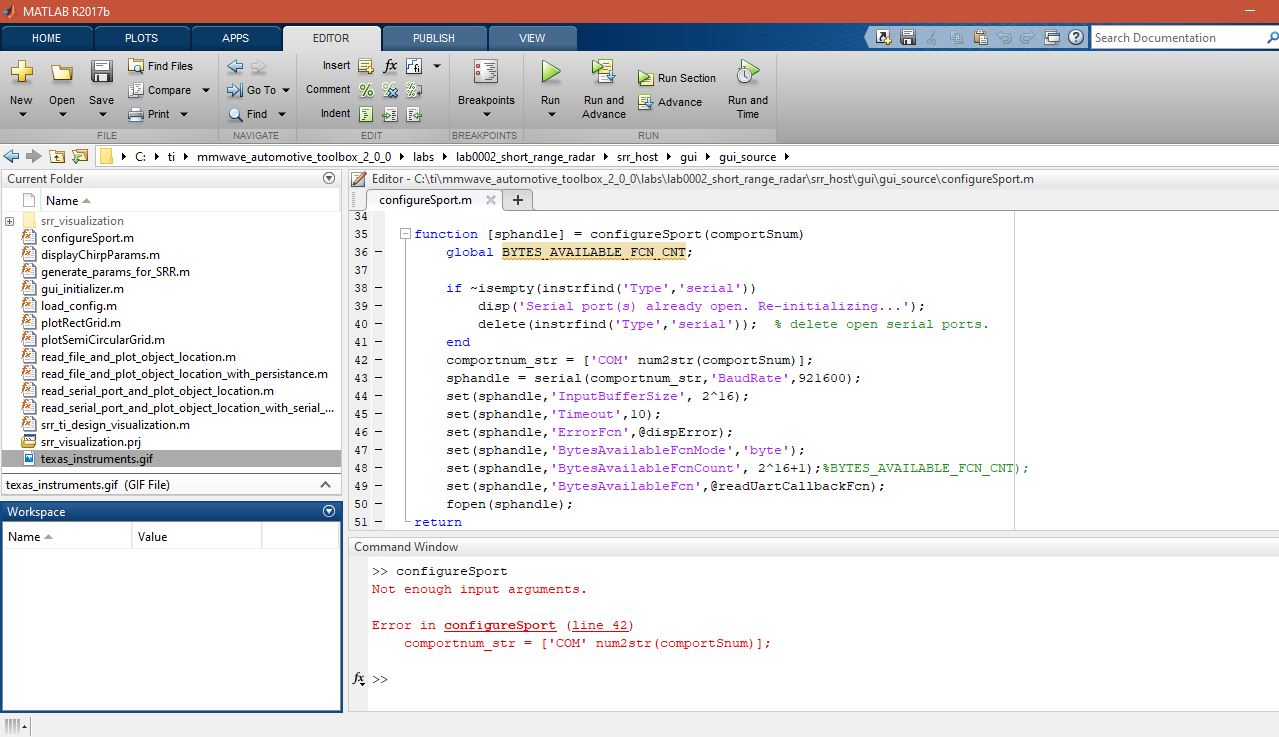
Task: Select the EDITOR ribbon tab
Action: [331, 38]
